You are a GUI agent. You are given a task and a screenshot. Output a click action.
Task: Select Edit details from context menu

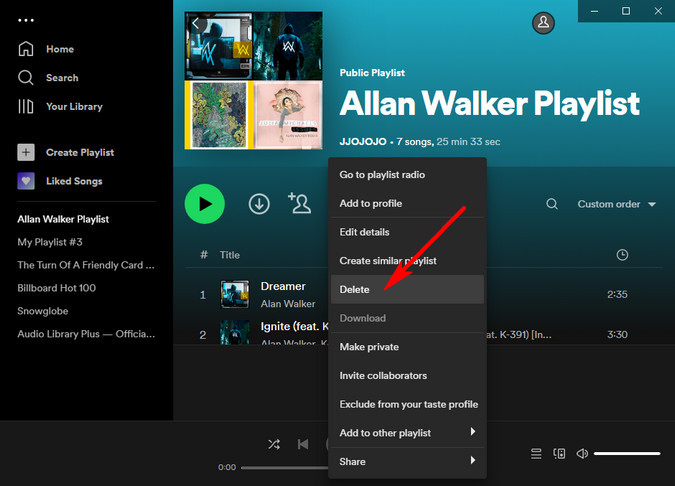[407, 232]
